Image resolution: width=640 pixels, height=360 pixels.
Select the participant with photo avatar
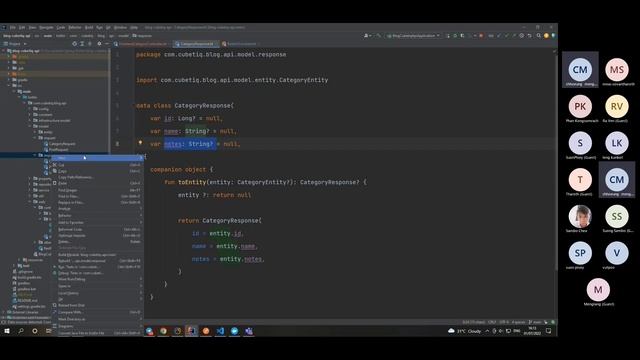[580, 216]
